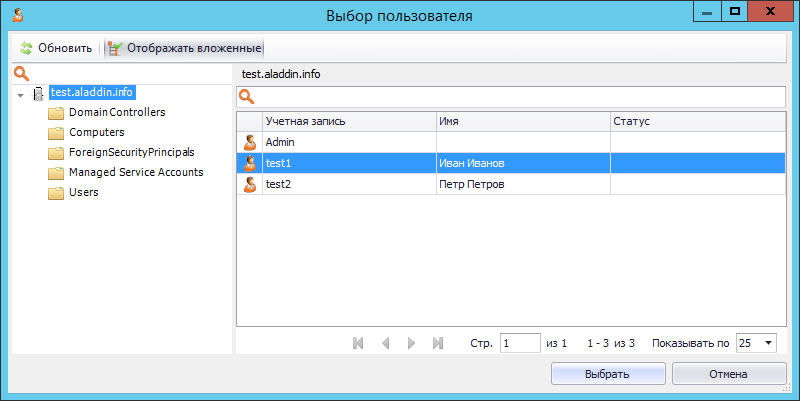Maximize the Выбор пользователя window
Image resolution: width=800 pixels, height=401 pixels.
[735, 11]
